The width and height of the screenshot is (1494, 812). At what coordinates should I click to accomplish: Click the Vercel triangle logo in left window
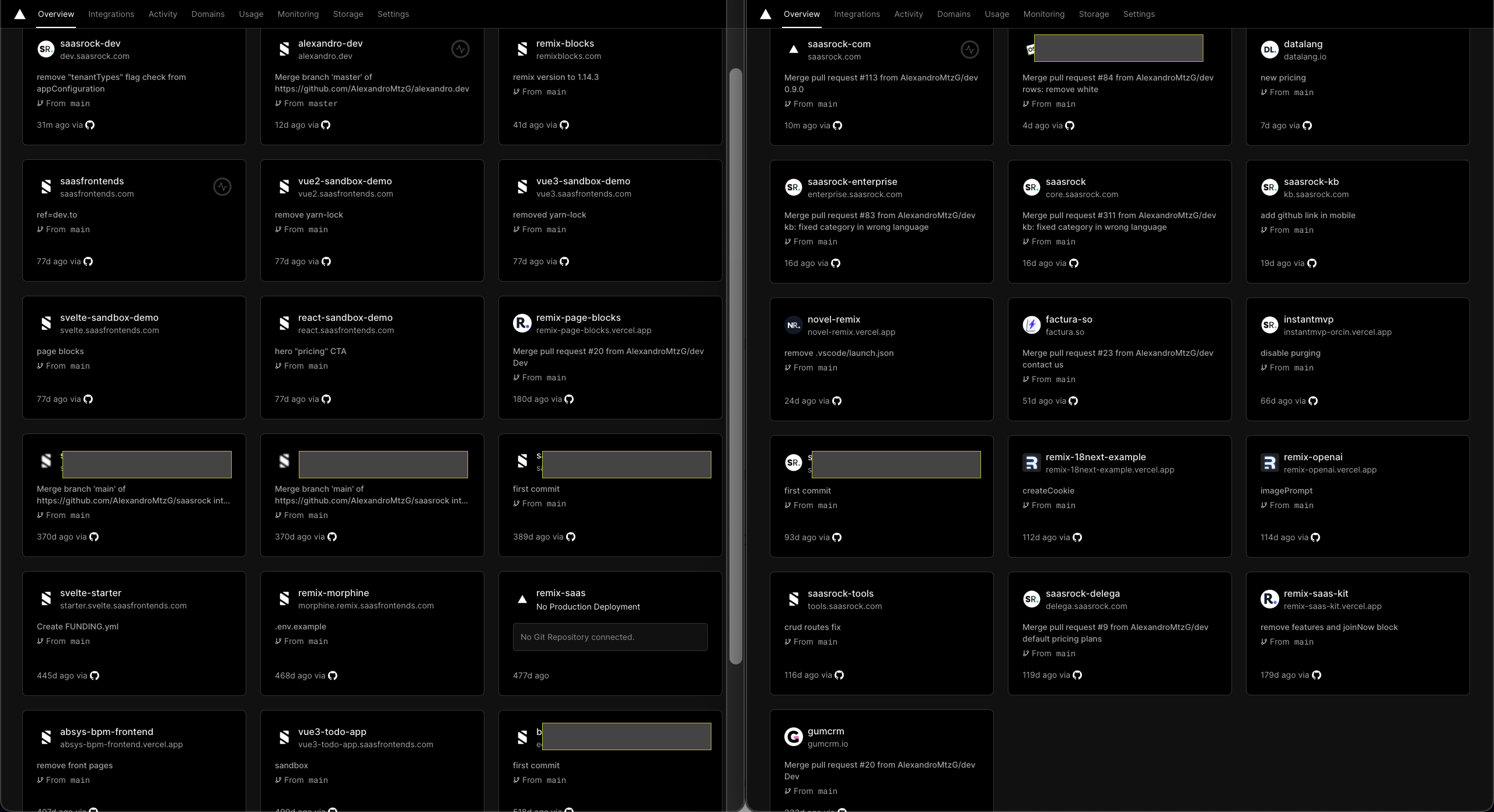tap(20, 14)
